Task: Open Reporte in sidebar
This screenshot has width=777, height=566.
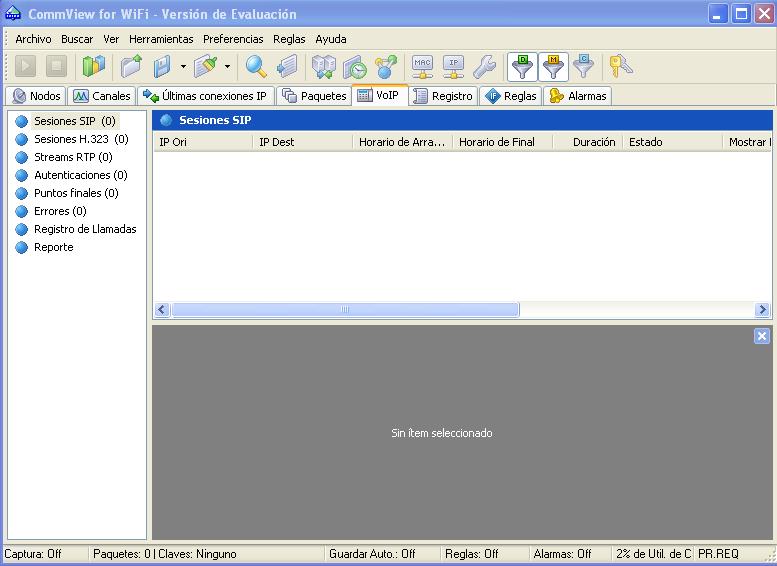Action: pos(54,247)
